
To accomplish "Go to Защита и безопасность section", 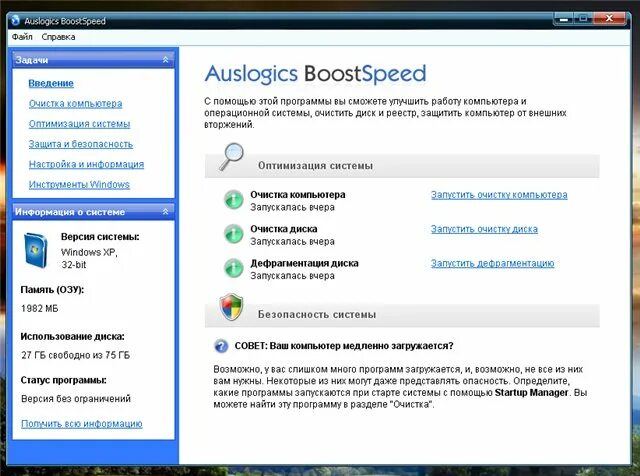I will coord(81,144).
